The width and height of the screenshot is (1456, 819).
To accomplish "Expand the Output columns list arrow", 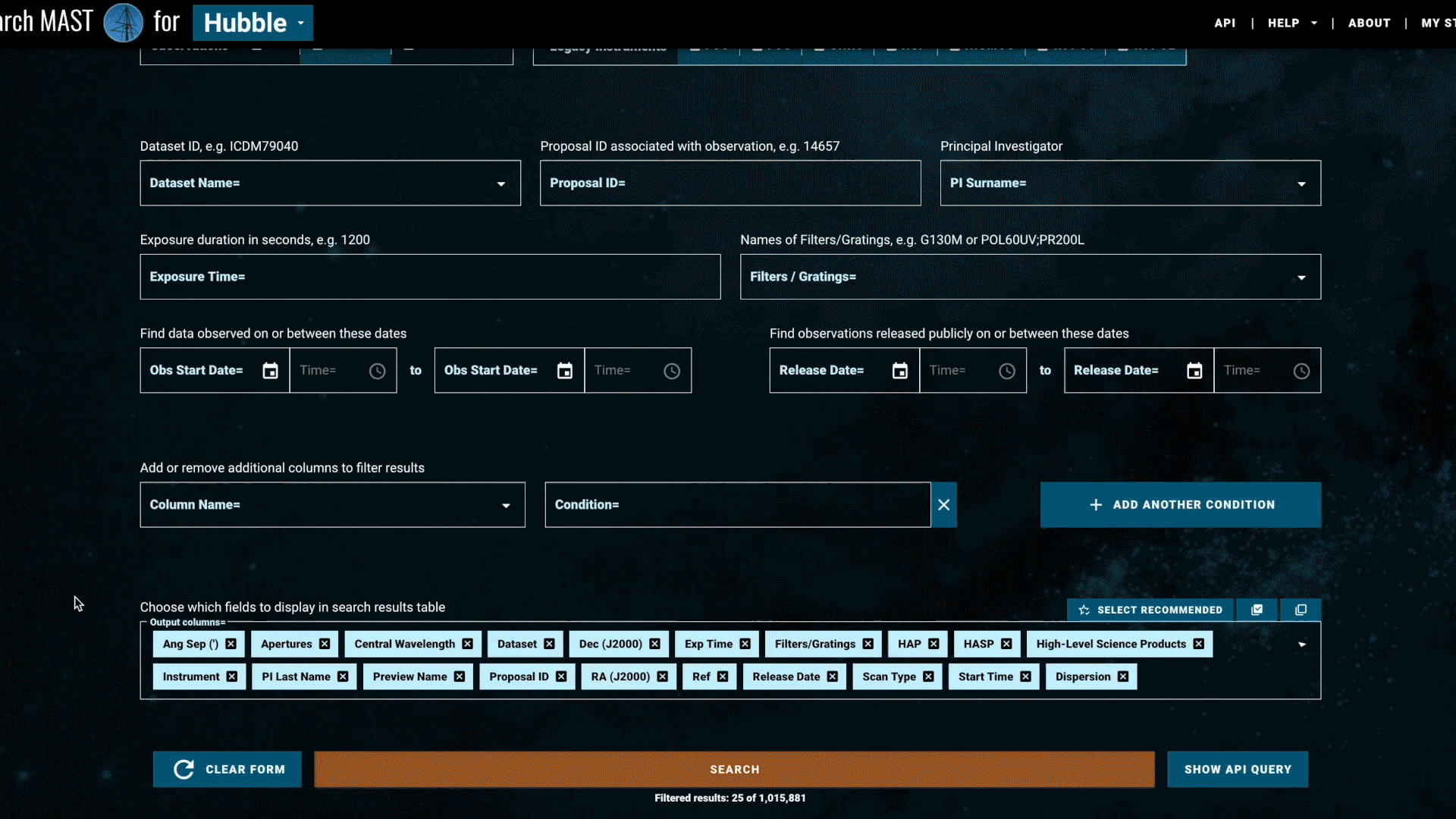I will pyautogui.click(x=1302, y=645).
